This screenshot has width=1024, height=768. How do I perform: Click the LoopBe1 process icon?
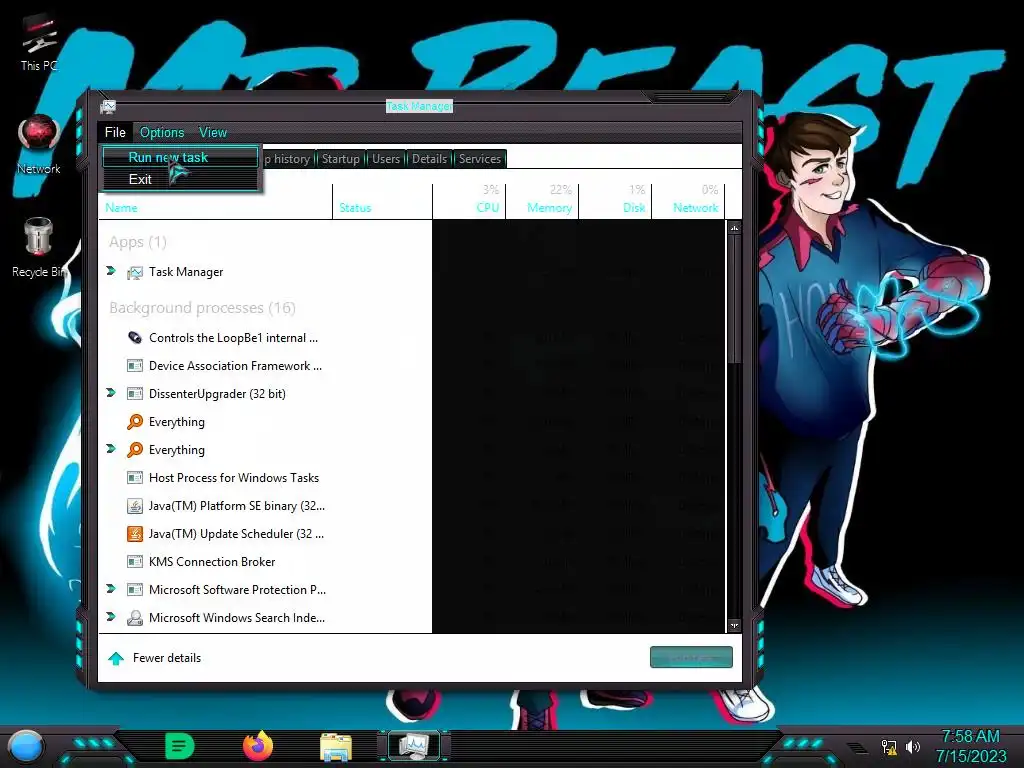pos(135,338)
